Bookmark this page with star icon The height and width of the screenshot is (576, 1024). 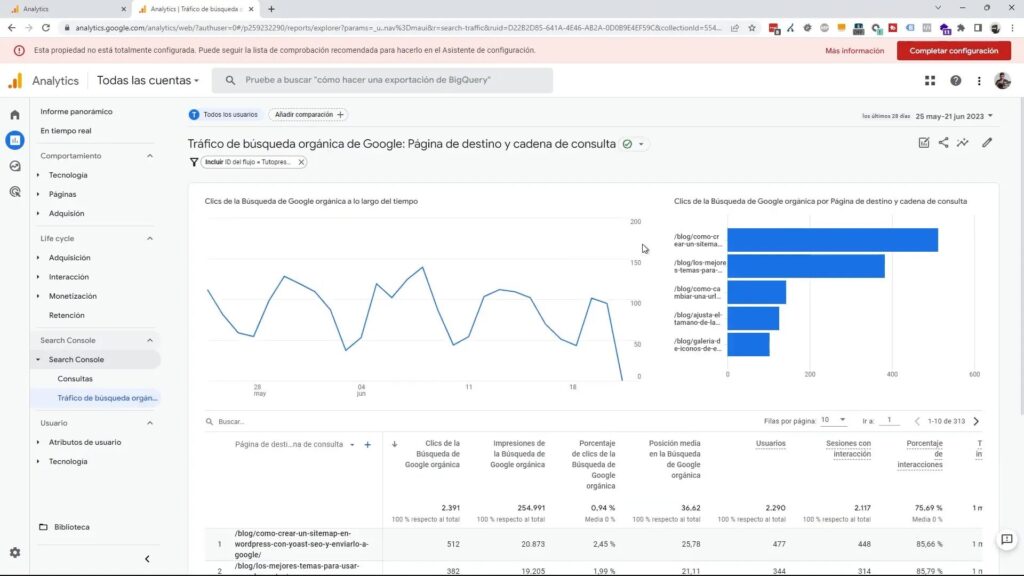[752, 27]
